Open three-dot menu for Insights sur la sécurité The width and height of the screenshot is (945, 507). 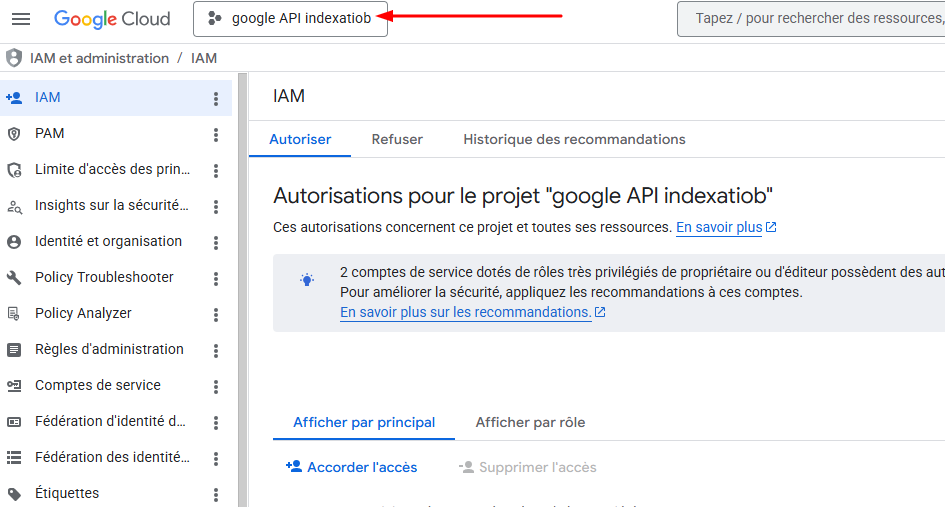click(216, 207)
